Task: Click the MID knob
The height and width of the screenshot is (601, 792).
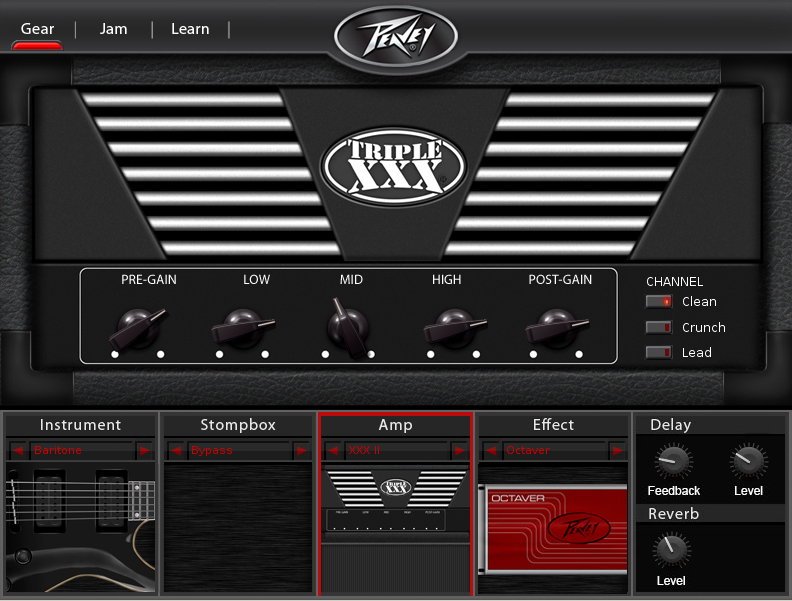Action: click(348, 328)
